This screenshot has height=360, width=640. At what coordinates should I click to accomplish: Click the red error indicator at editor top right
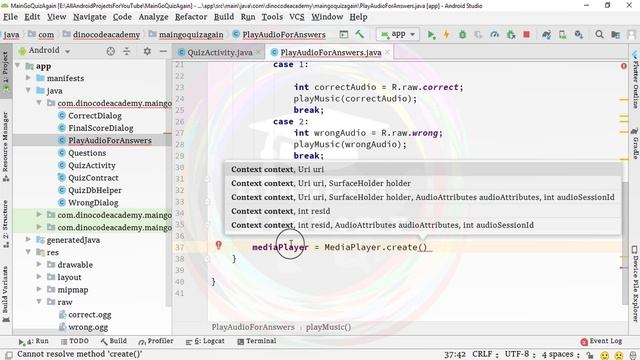pyautogui.click(x=624, y=66)
